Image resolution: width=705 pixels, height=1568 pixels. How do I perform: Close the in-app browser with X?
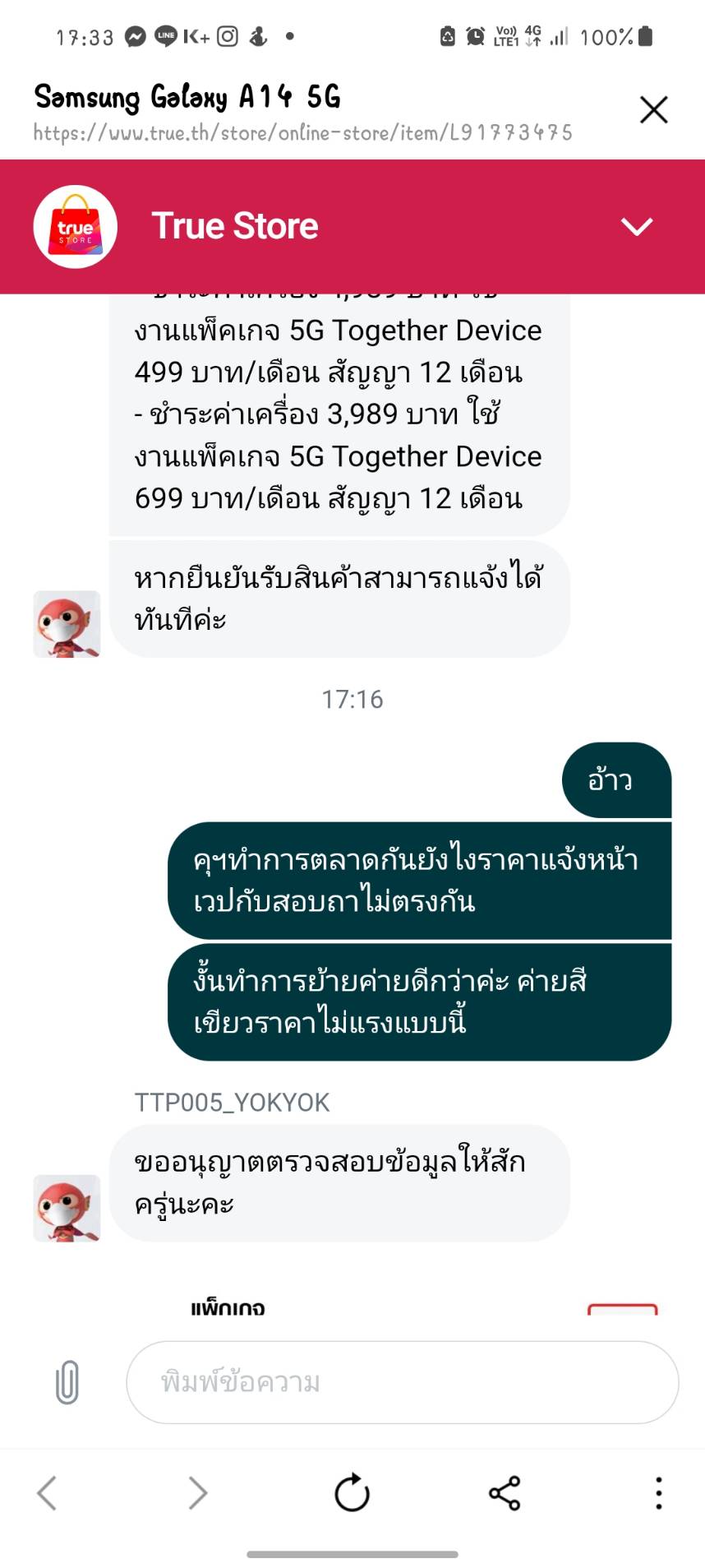(654, 109)
